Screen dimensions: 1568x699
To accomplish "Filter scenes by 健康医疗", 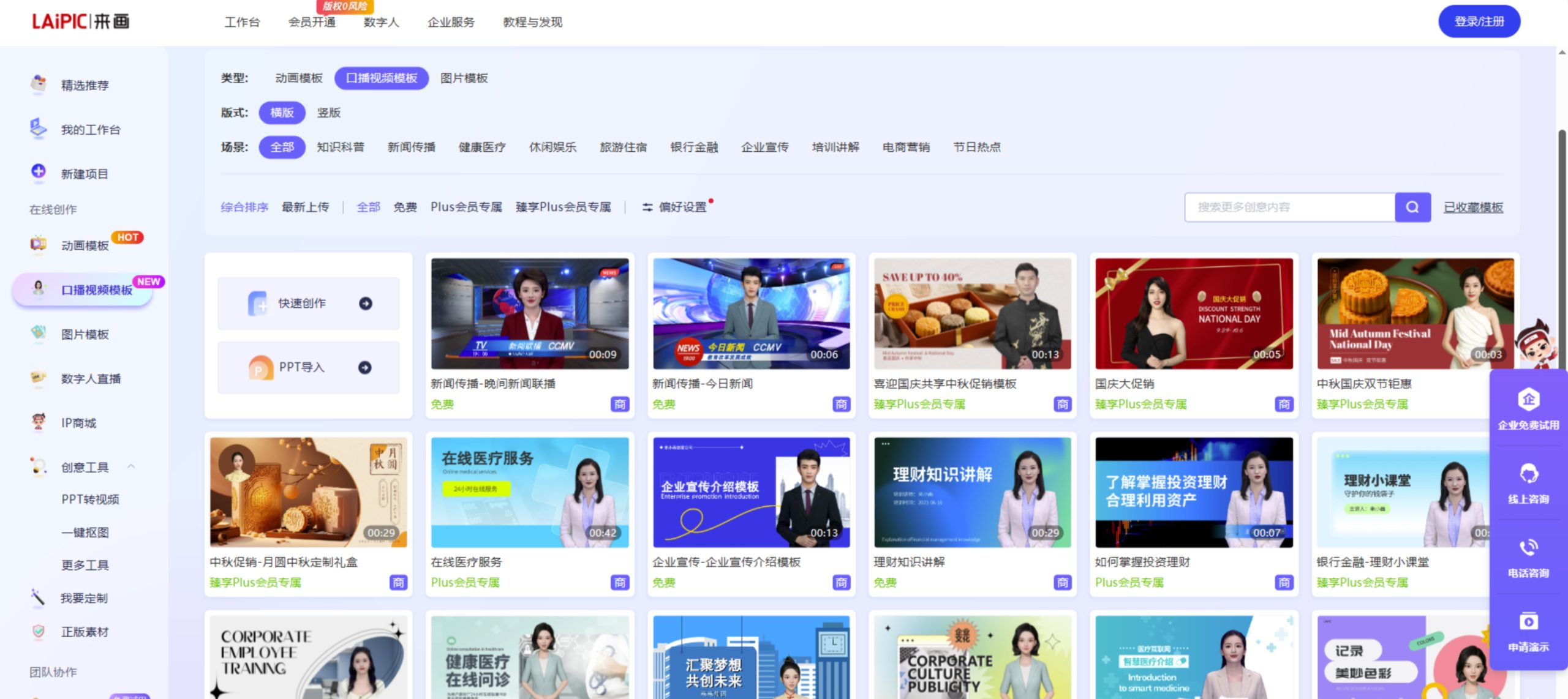I will [x=482, y=147].
